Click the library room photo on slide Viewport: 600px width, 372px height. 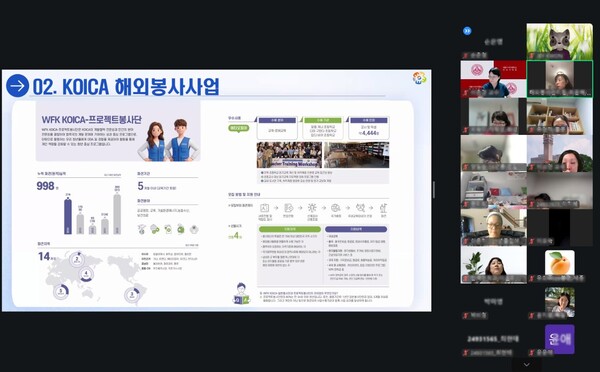click(x=357, y=155)
